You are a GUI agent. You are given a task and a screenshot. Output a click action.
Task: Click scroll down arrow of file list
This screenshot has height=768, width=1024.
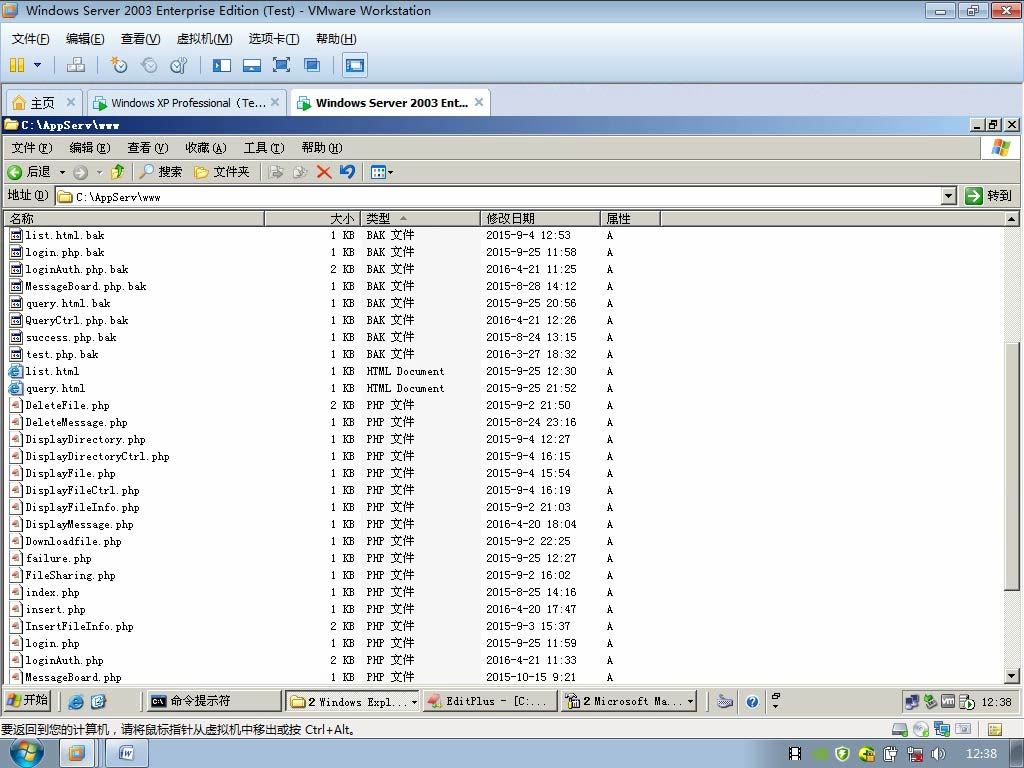click(1012, 676)
